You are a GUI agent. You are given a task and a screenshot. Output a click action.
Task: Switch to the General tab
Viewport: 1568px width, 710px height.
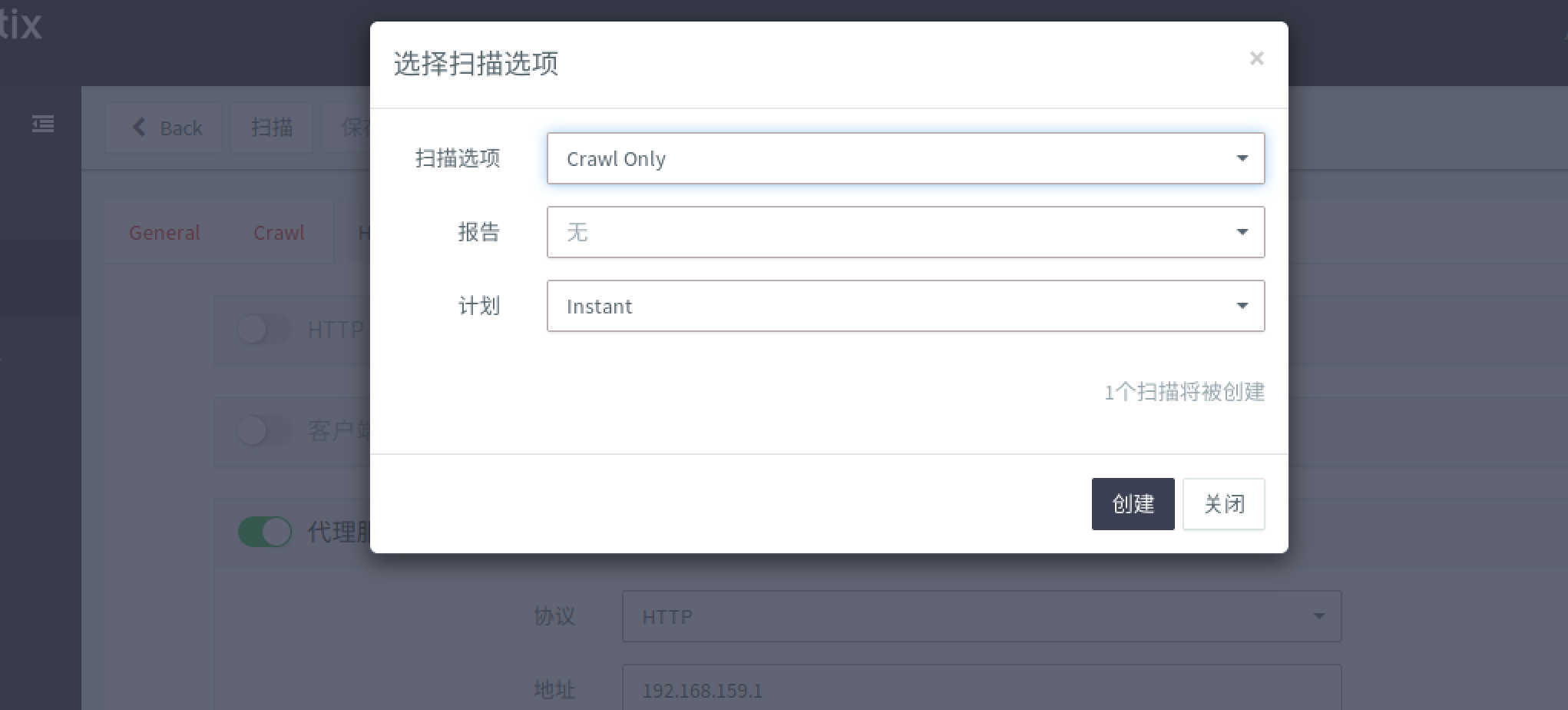pos(164,233)
